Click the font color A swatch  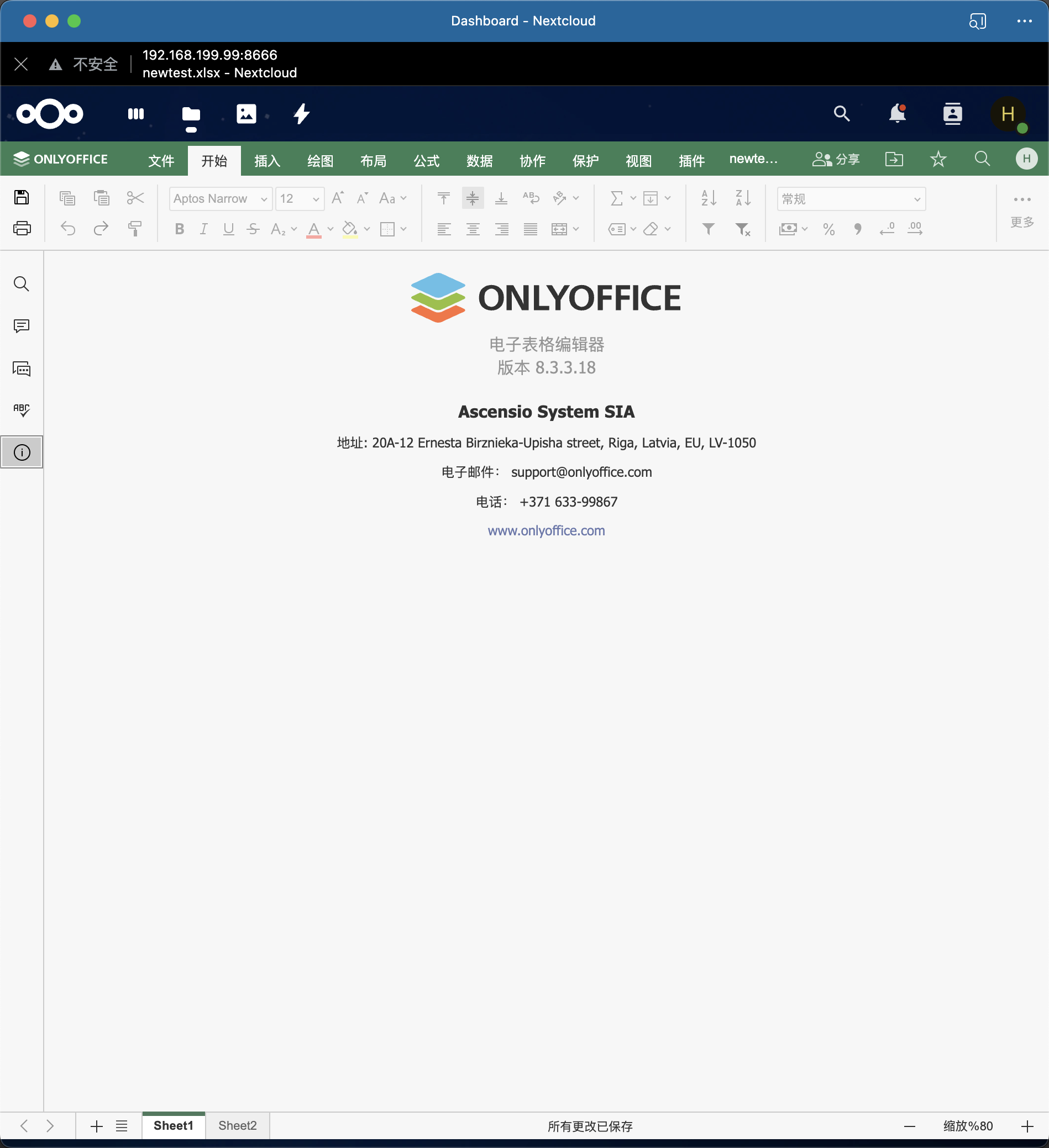coord(314,229)
